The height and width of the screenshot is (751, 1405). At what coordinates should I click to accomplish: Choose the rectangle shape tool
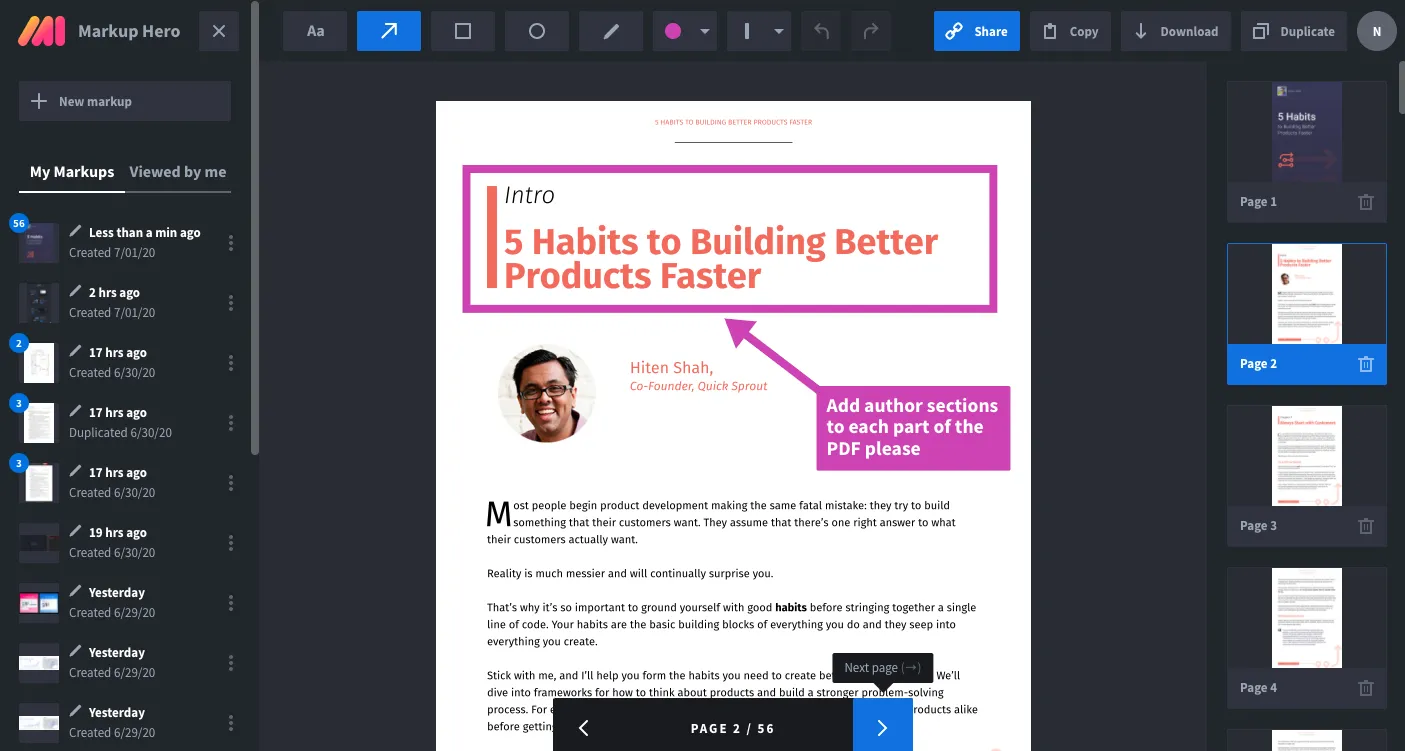pyautogui.click(x=463, y=31)
